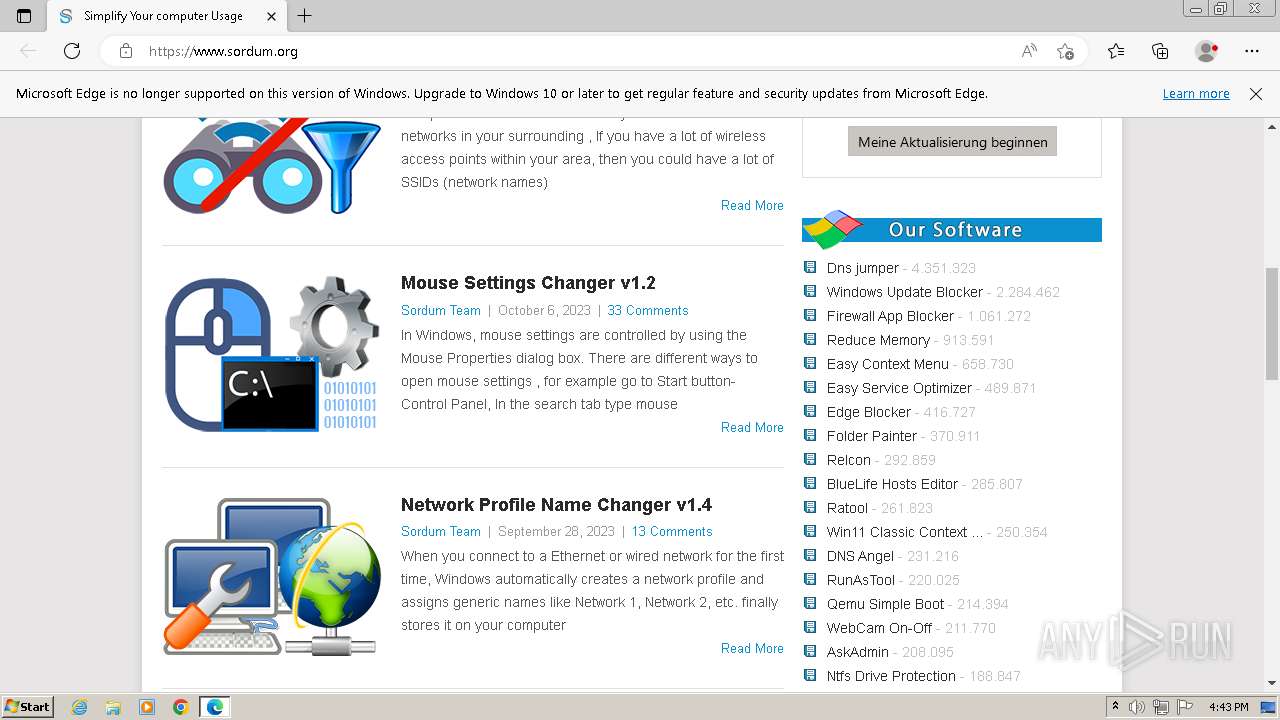Open Win11 Classic Context link
This screenshot has height=720, width=1280.
tap(905, 532)
